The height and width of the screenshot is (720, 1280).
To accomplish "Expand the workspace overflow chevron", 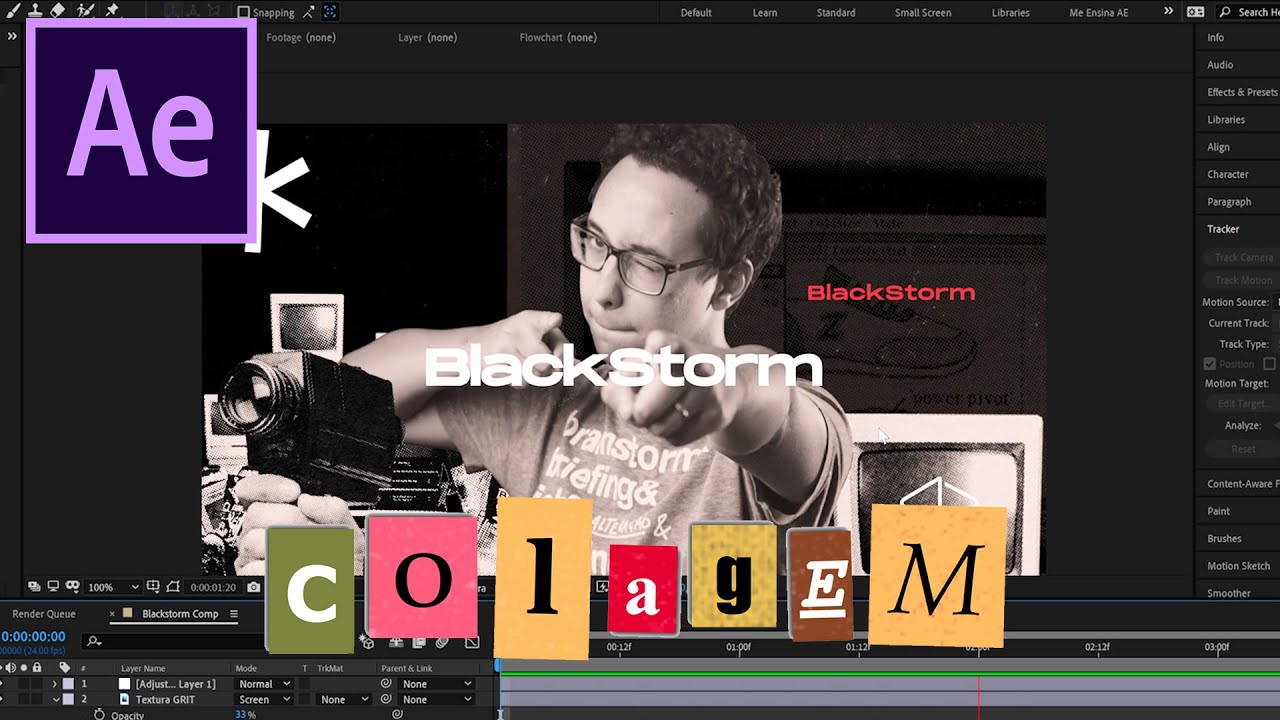I will pos(1168,12).
